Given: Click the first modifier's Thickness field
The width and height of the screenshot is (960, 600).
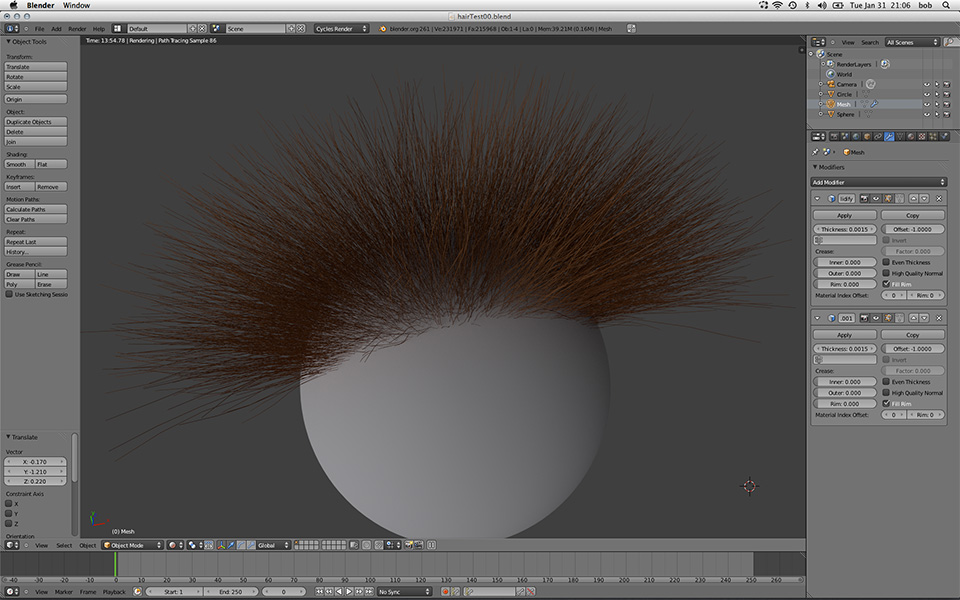Looking at the screenshot, I should pyautogui.click(x=845, y=230).
